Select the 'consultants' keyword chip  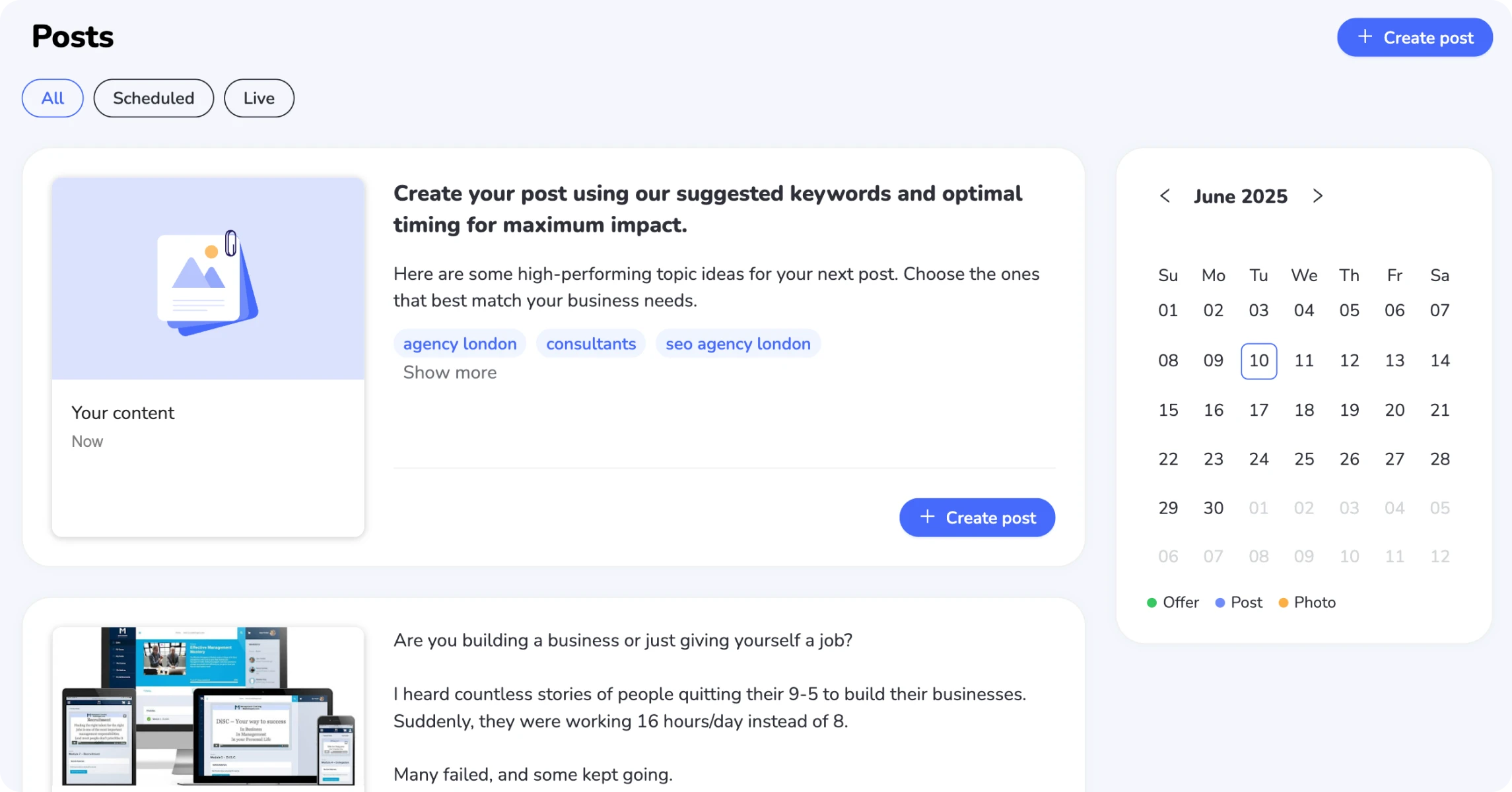tap(591, 343)
